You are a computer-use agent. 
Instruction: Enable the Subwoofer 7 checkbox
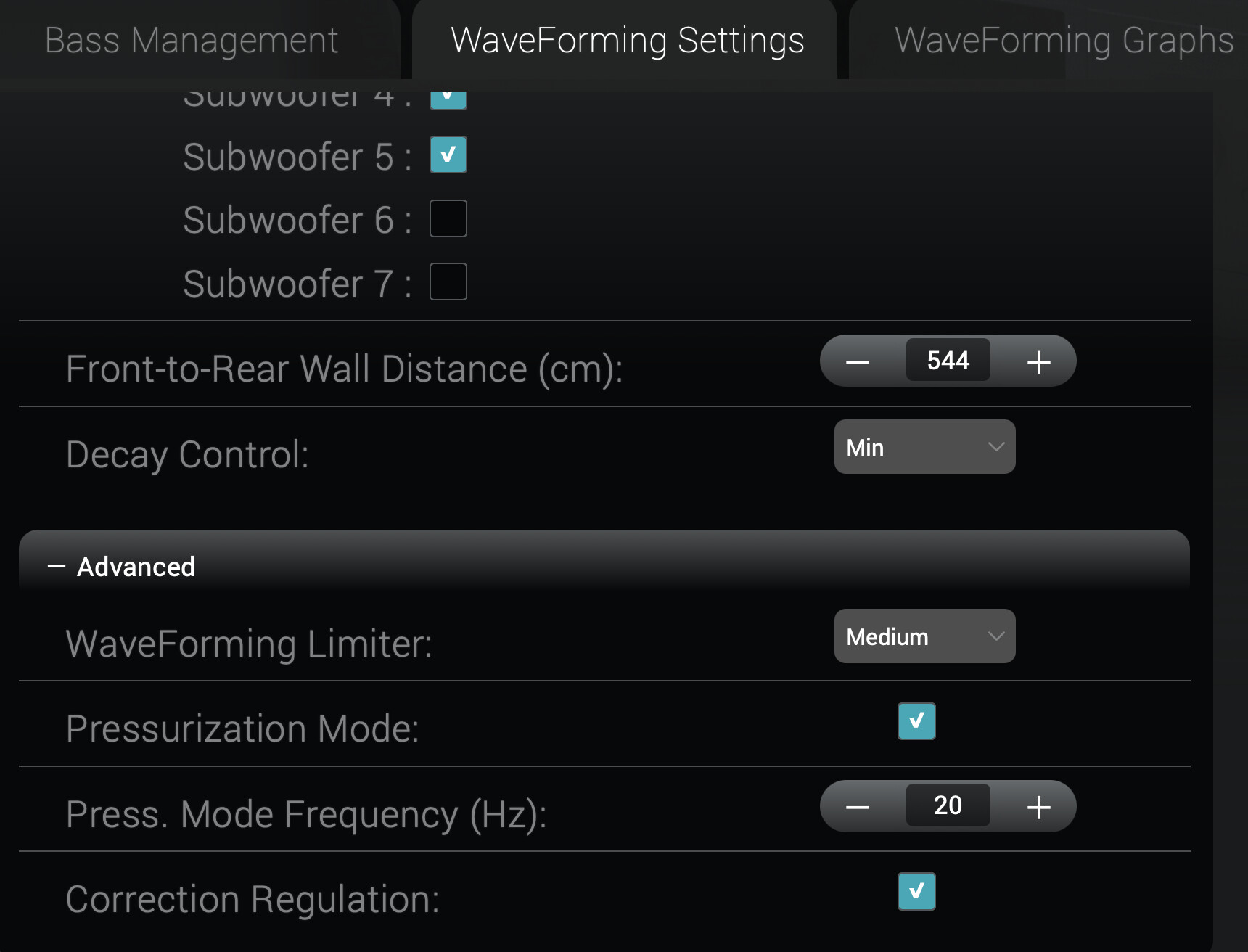(x=448, y=282)
